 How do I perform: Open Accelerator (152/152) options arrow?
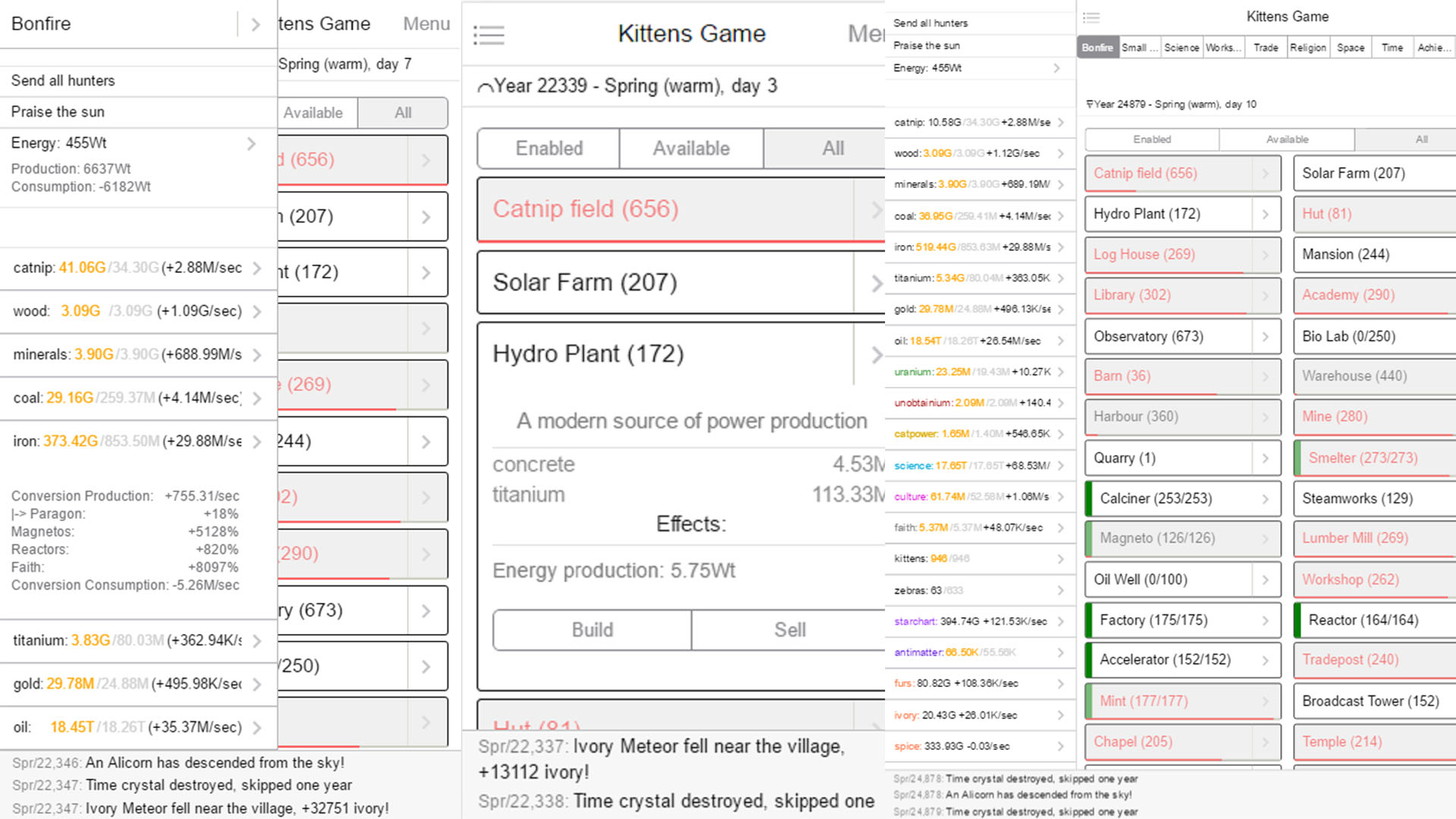click(x=1266, y=661)
